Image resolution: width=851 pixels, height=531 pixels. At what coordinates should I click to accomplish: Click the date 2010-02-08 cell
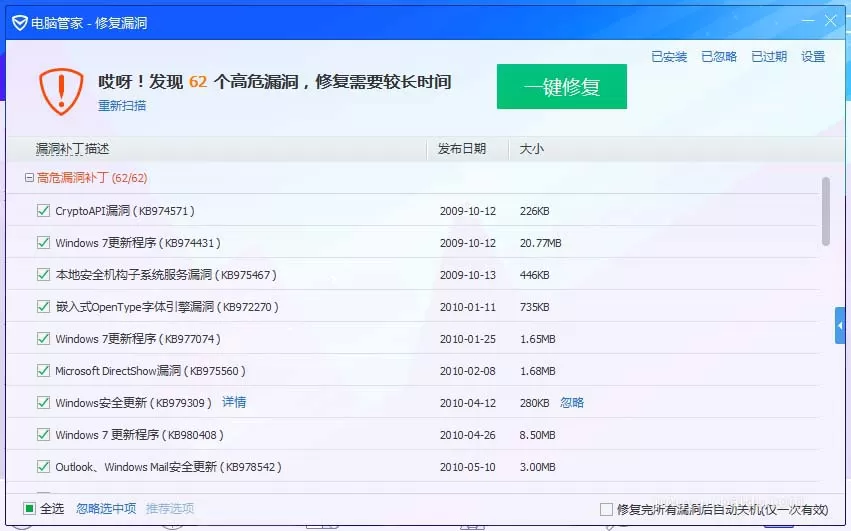click(x=468, y=371)
